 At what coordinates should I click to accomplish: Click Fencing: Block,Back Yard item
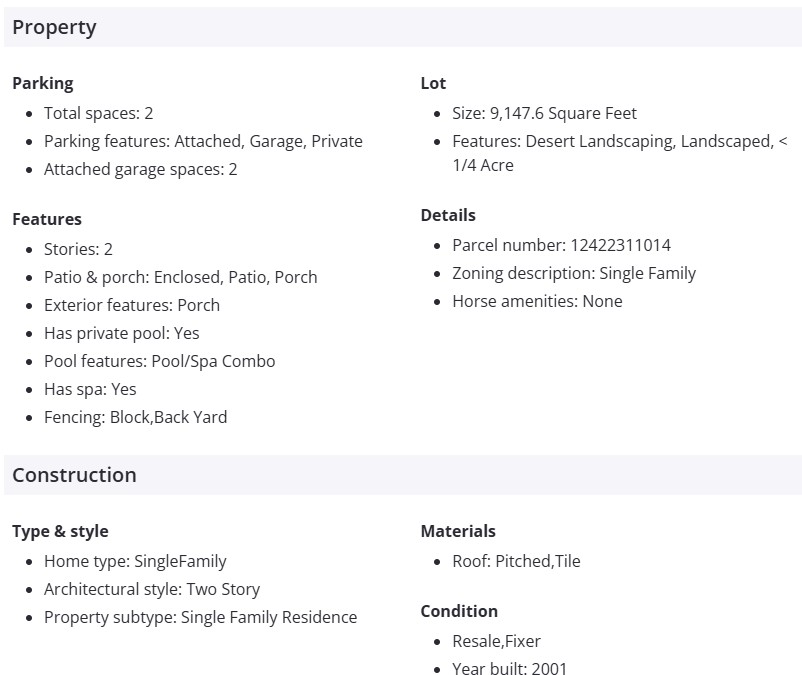[135, 417]
